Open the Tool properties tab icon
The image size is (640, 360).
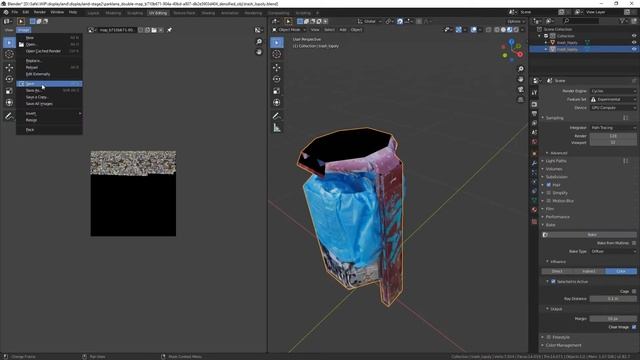[x=534, y=93]
